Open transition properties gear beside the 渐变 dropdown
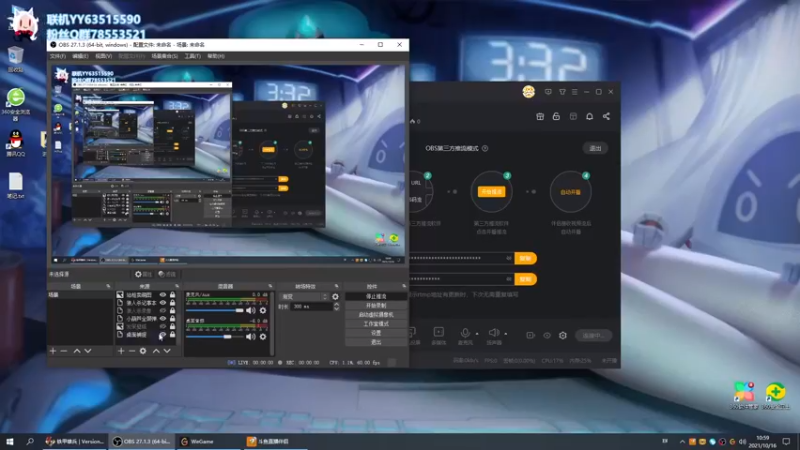This screenshot has width=800, height=450. pos(335,296)
